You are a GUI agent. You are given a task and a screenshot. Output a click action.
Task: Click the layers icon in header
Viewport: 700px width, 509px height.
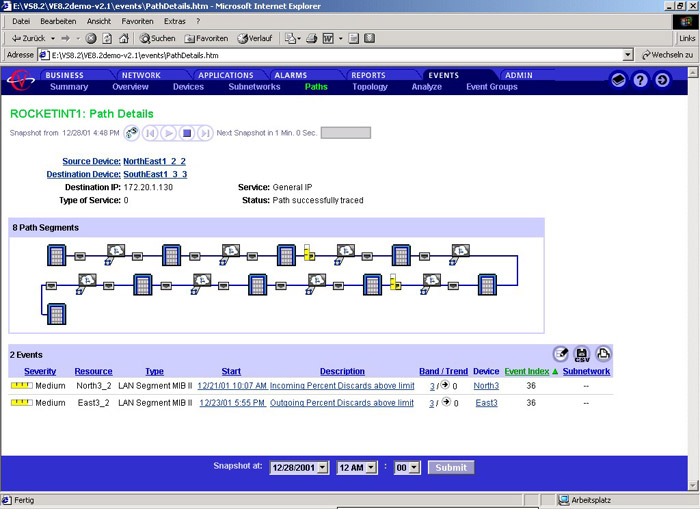[x=619, y=80]
